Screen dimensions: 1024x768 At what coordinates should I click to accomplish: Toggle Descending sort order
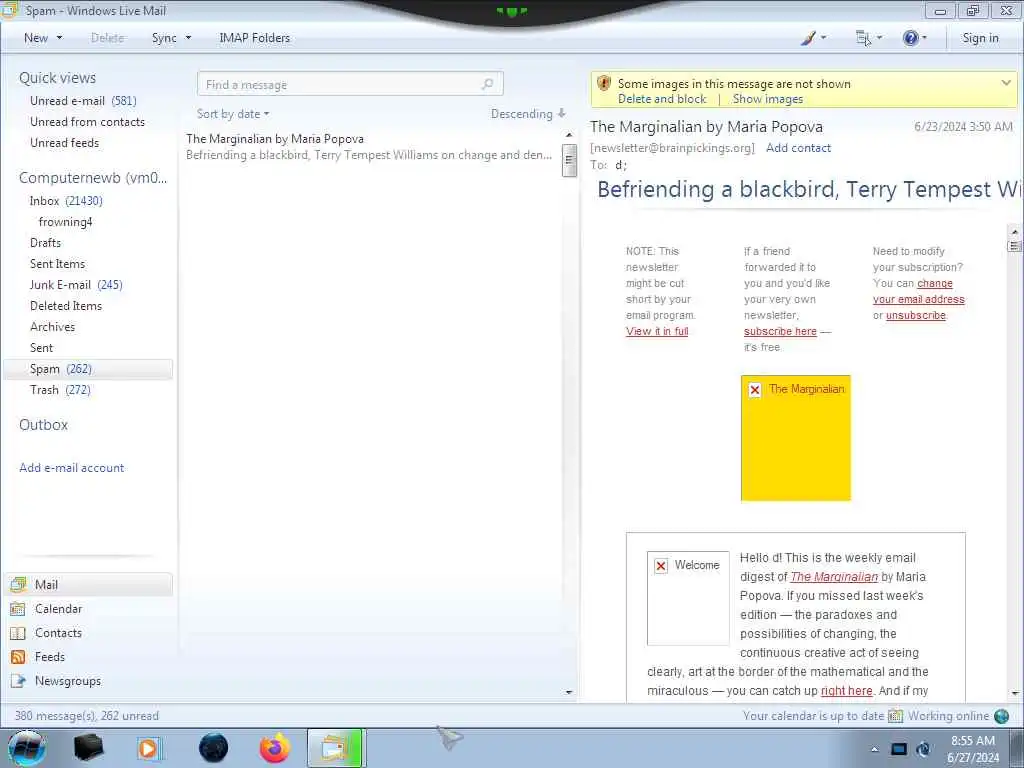[528, 114]
